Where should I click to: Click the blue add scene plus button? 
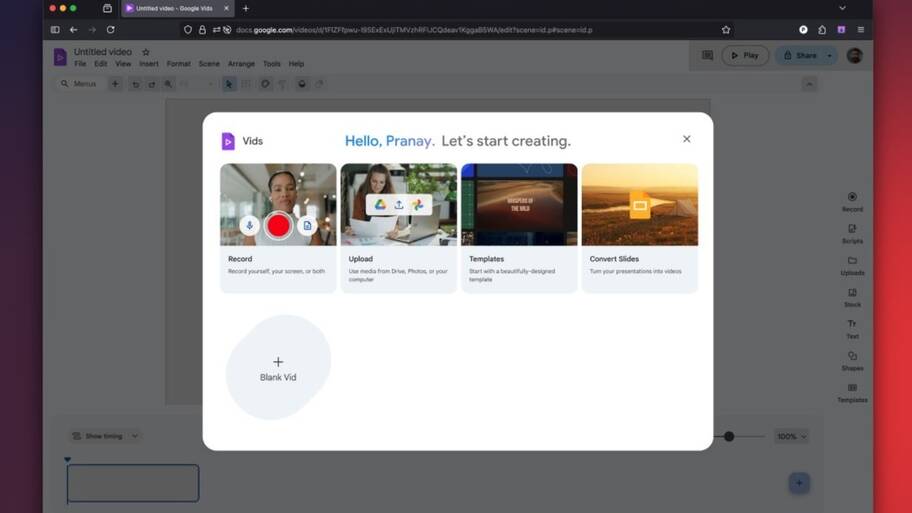[799, 483]
